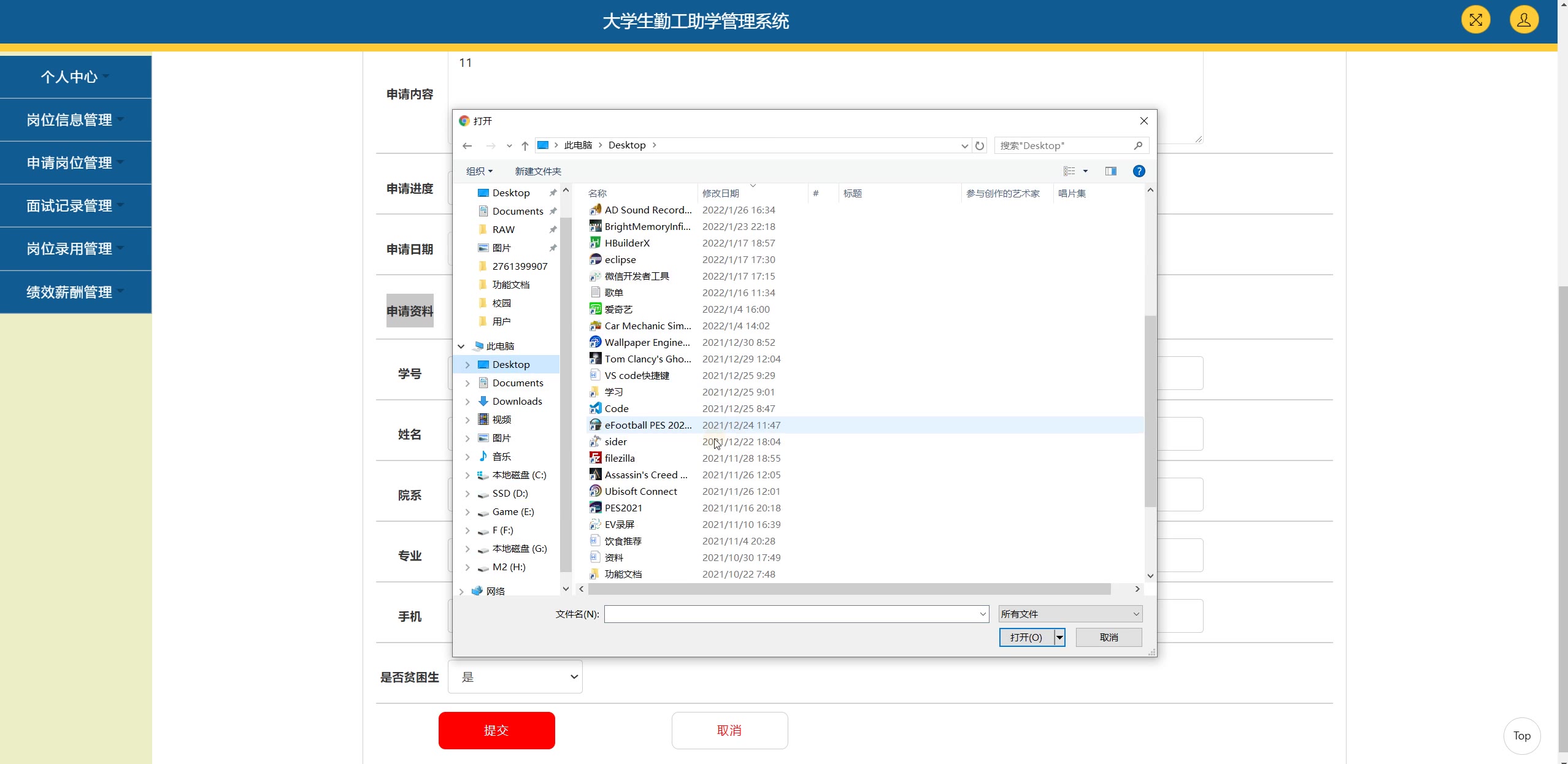
Task: Click the back navigation arrow in dialog
Action: (467, 145)
